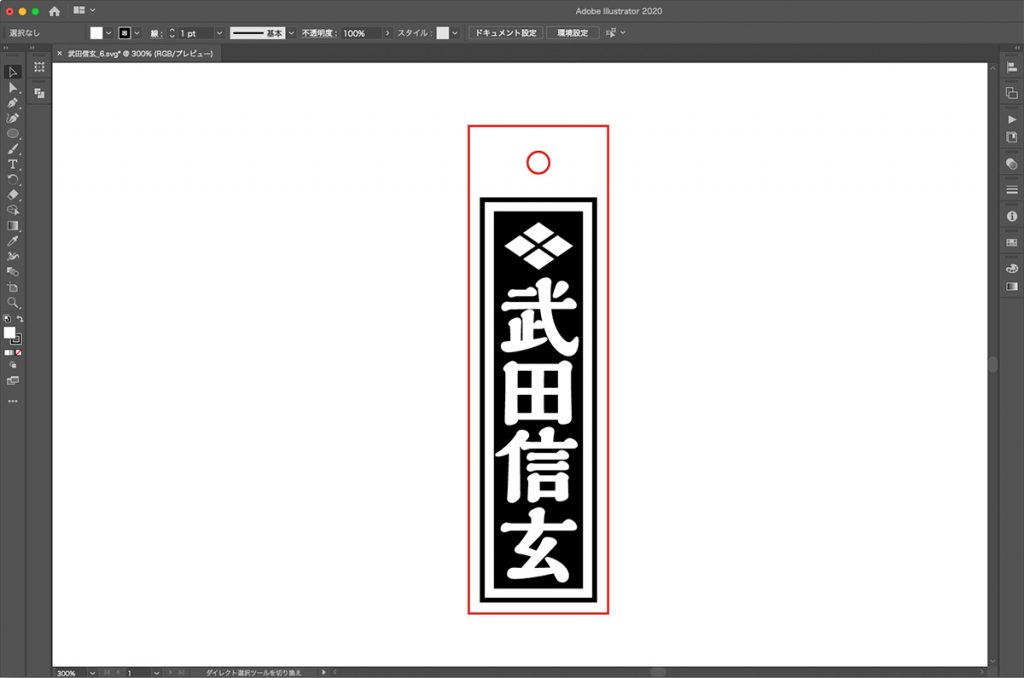This screenshot has width=1024, height=678.
Task: Open the Actions panel play icon
Action: [x=1012, y=120]
